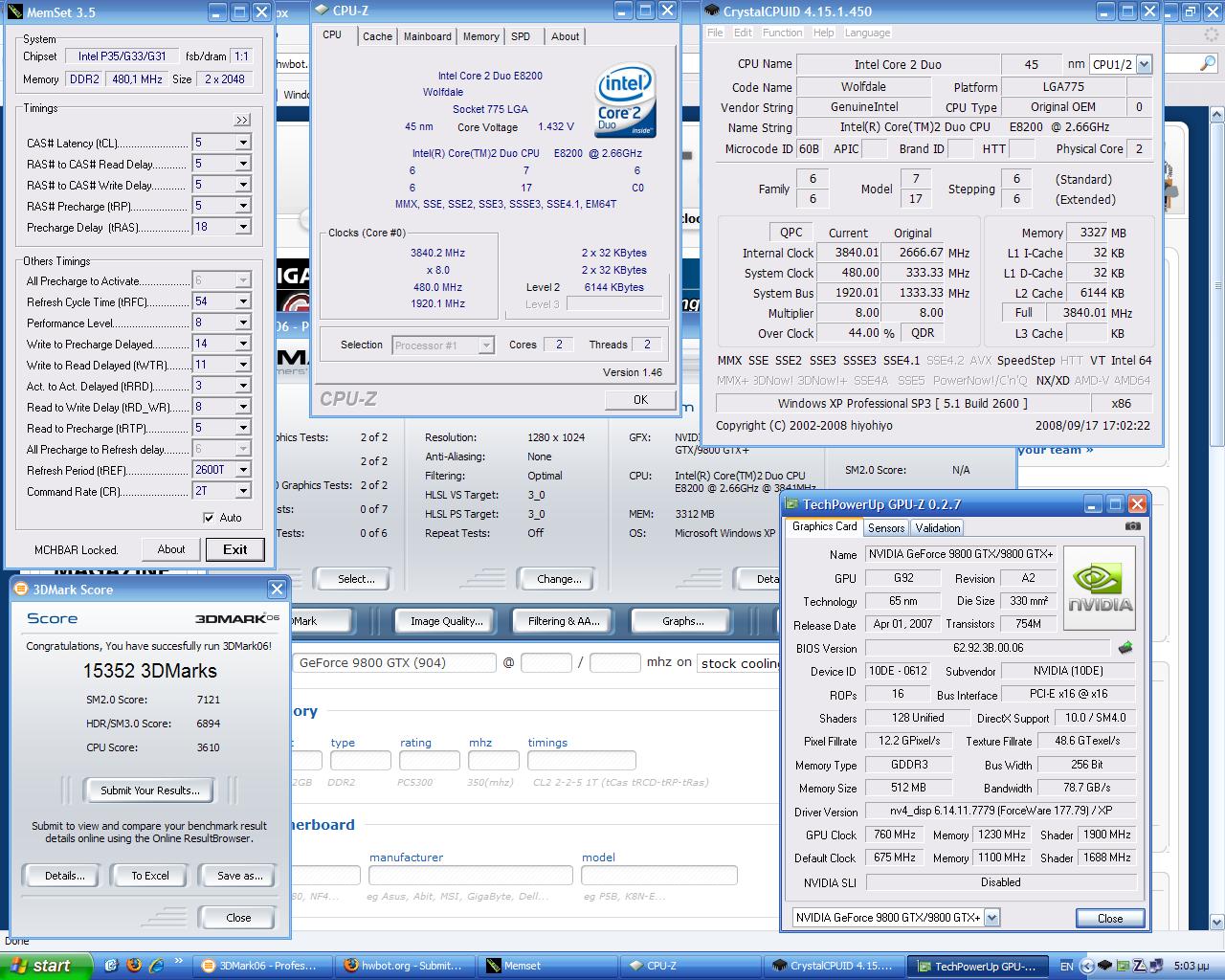Click the Intel Core 2 Duo logo in CPU-Z
Screen dimensions: 1225x980
tap(625, 100)
